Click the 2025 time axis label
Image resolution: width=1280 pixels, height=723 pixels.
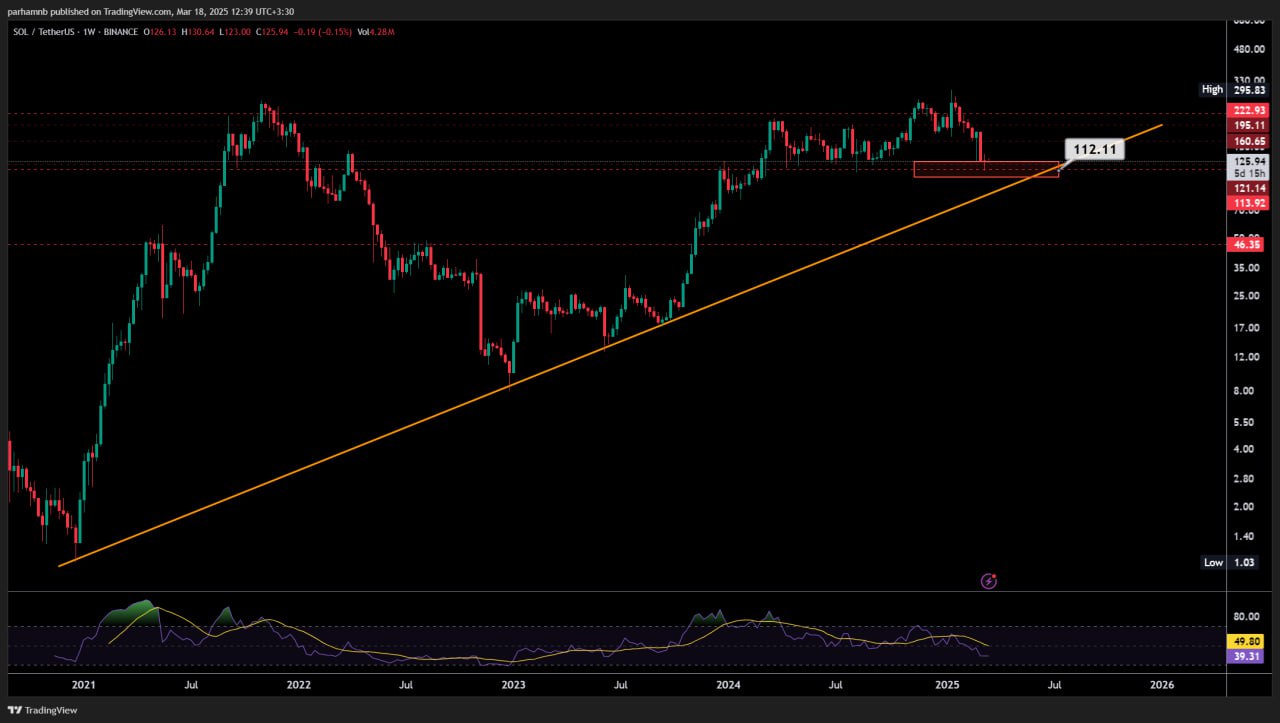point(947,685)
